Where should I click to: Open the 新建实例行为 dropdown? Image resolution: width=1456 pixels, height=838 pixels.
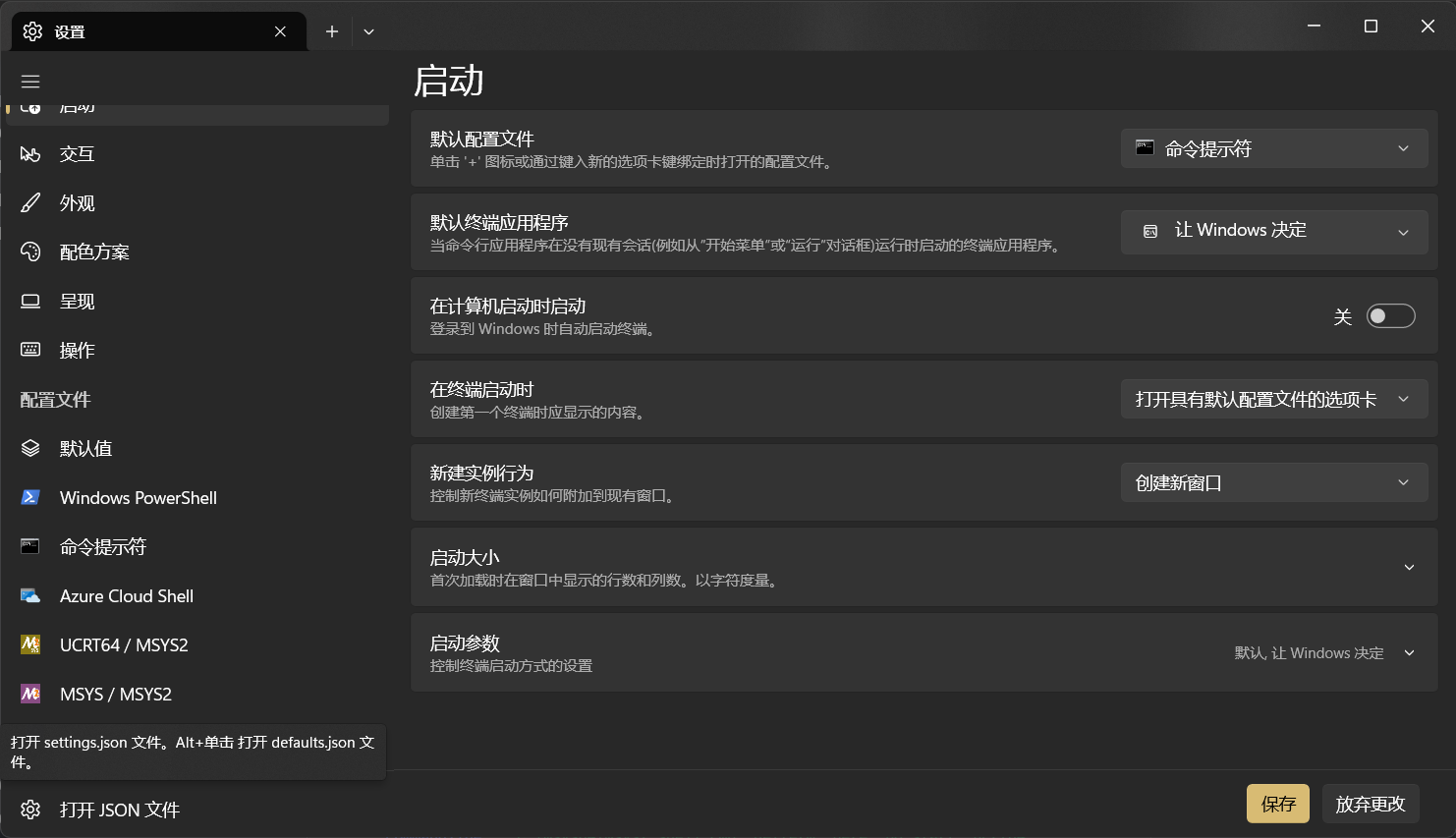tap(1273, 483)
